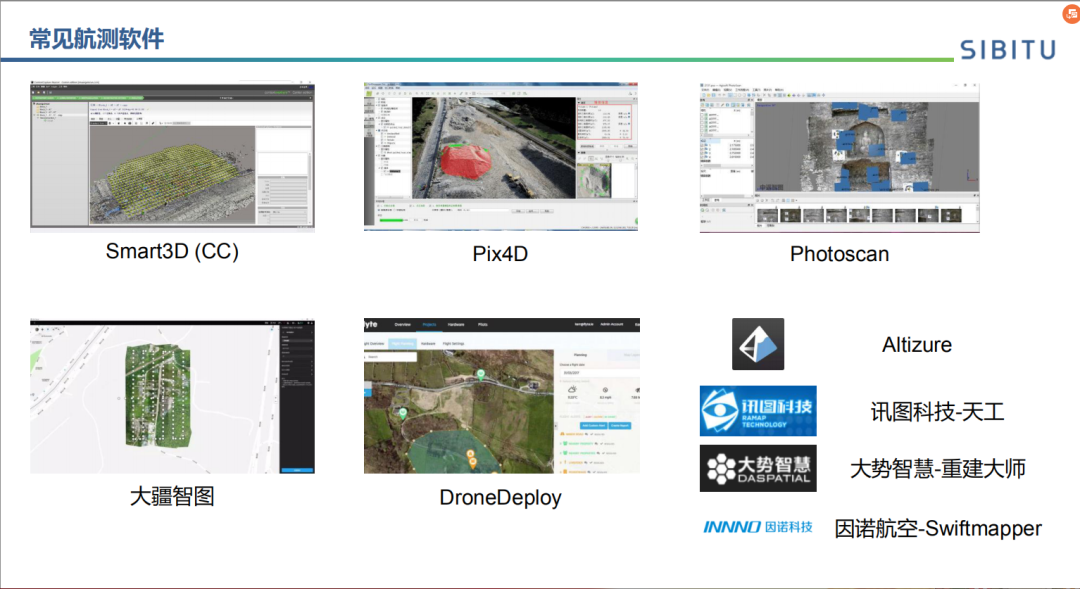Select the 因诺航空-Swiftmapper label
Image resolution: width=1080 pixels, height=589 pixels.
[937, 528]
